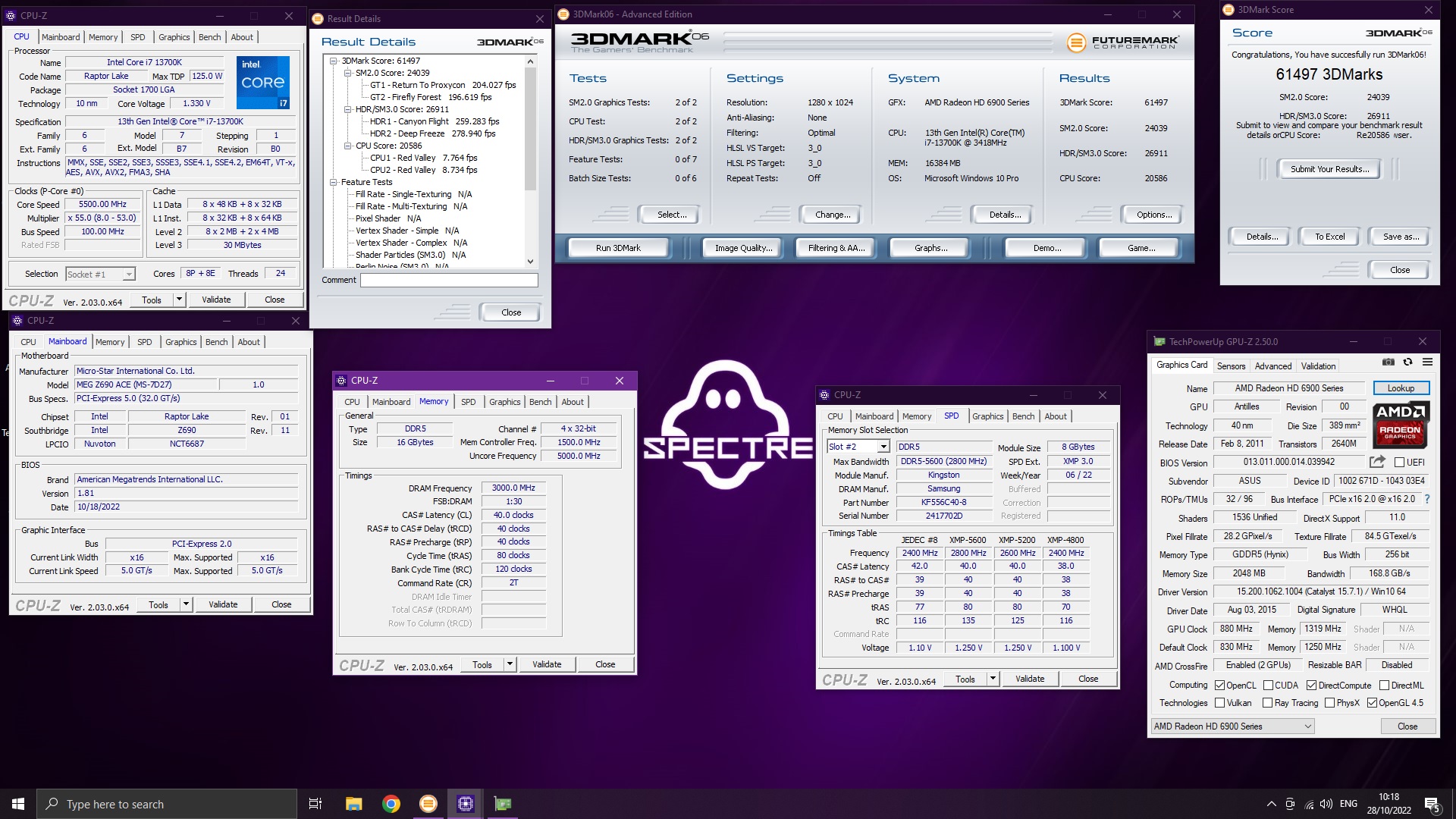Open the network icon in the tray
Screen dimensions: 1456x819
1309,804
